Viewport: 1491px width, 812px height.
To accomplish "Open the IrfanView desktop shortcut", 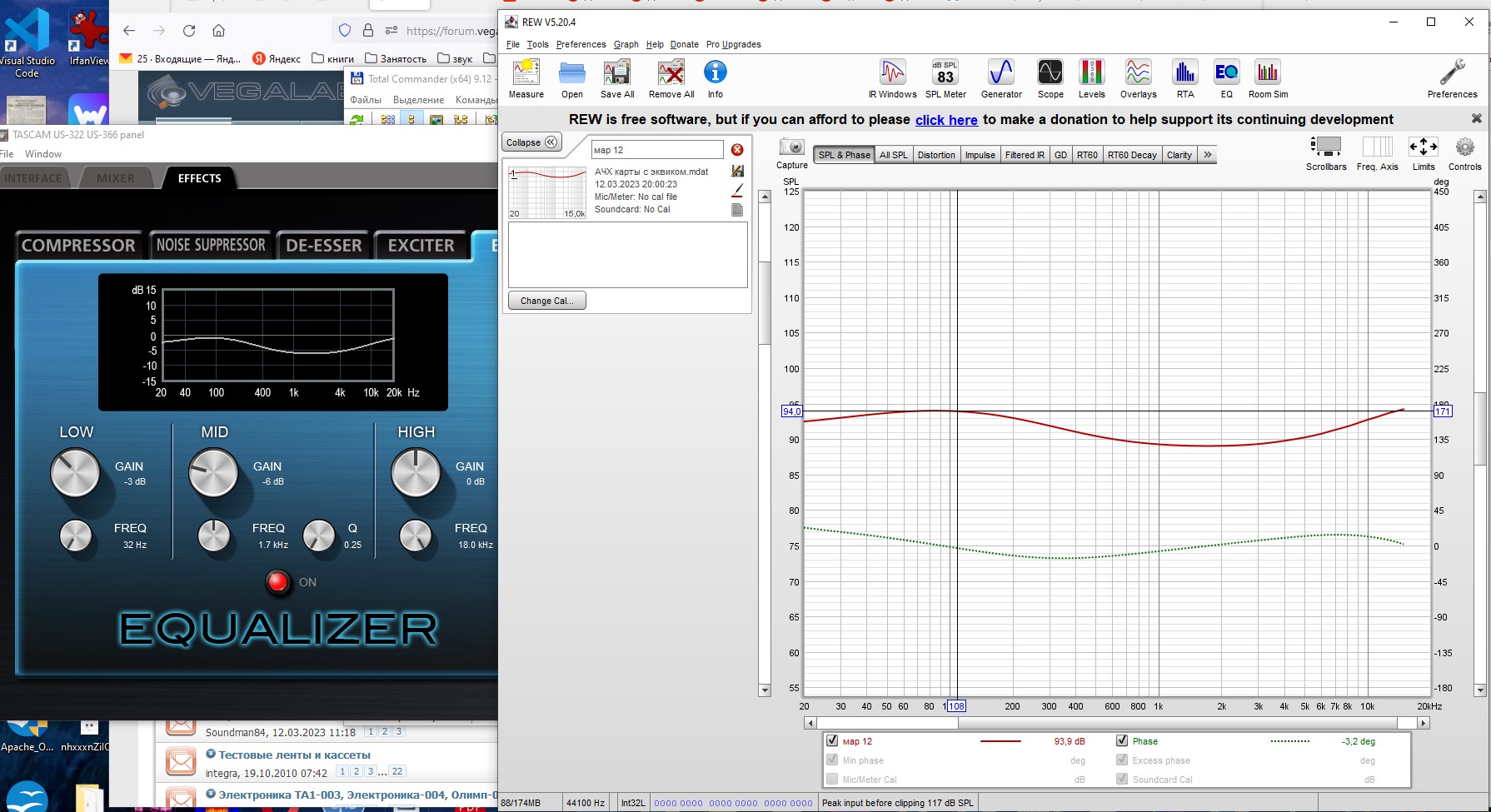I will point(88,37).
